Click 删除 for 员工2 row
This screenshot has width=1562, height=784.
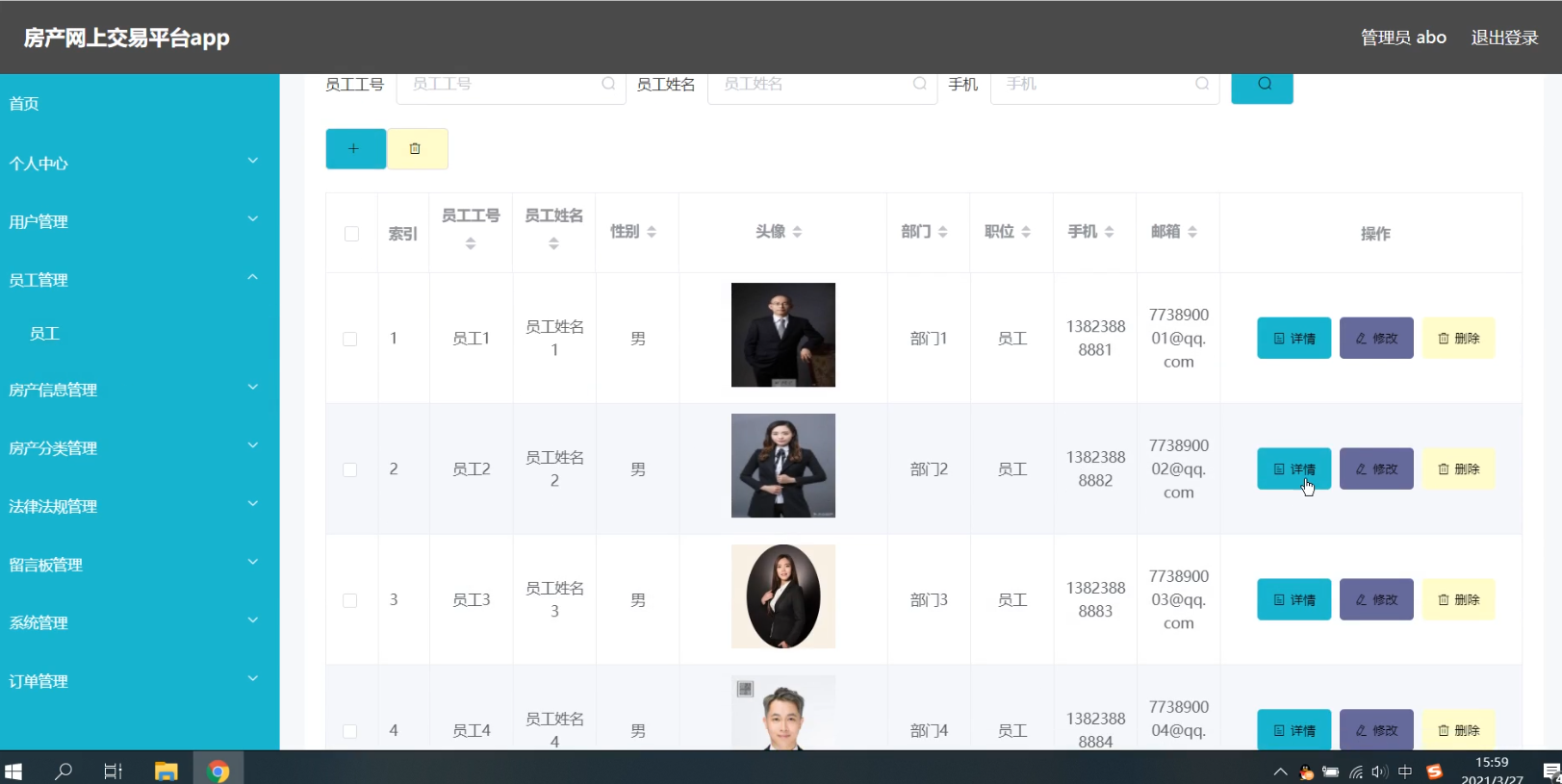1459,469
